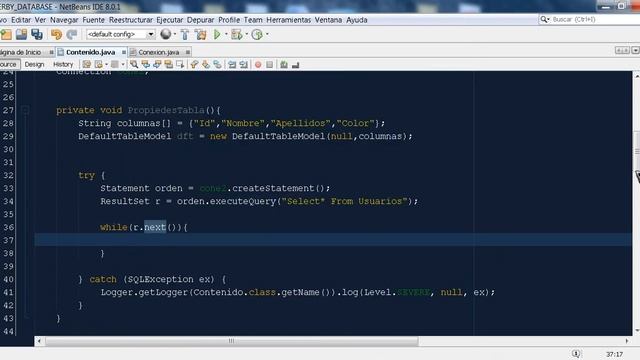The height and width of the screenshot is (360, 640).
Task: Find the next occurrence
Action: (x=157, y=64)
